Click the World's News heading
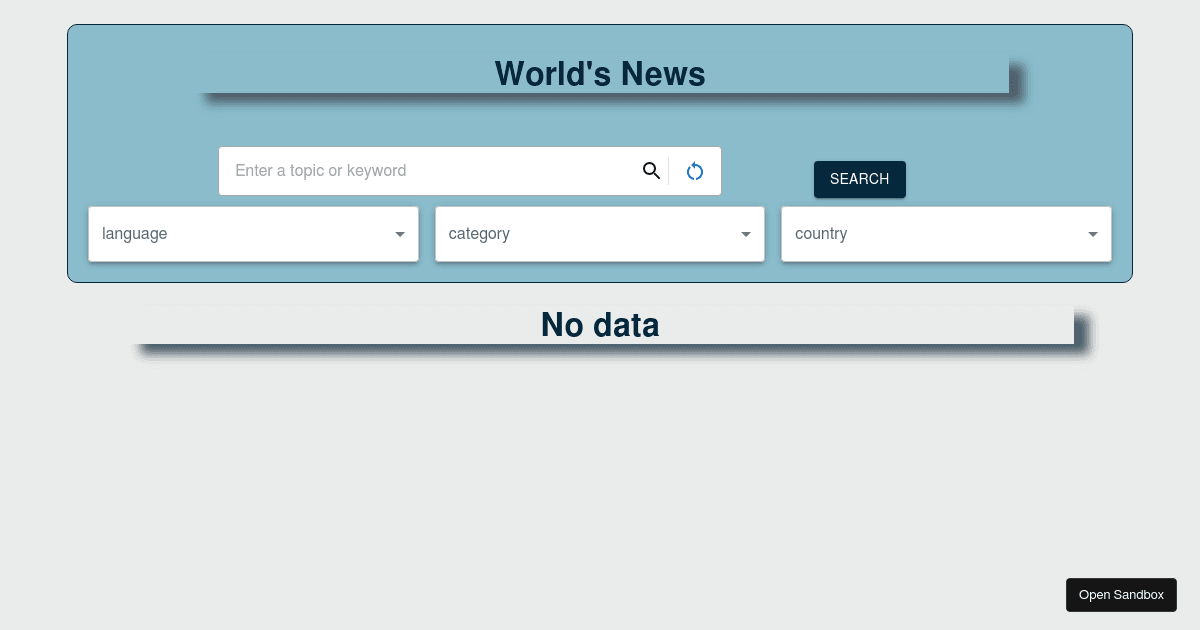Image resolution: width=1200 pixels, height=630 pixels. pyautogui.click(x=600, y=74)
